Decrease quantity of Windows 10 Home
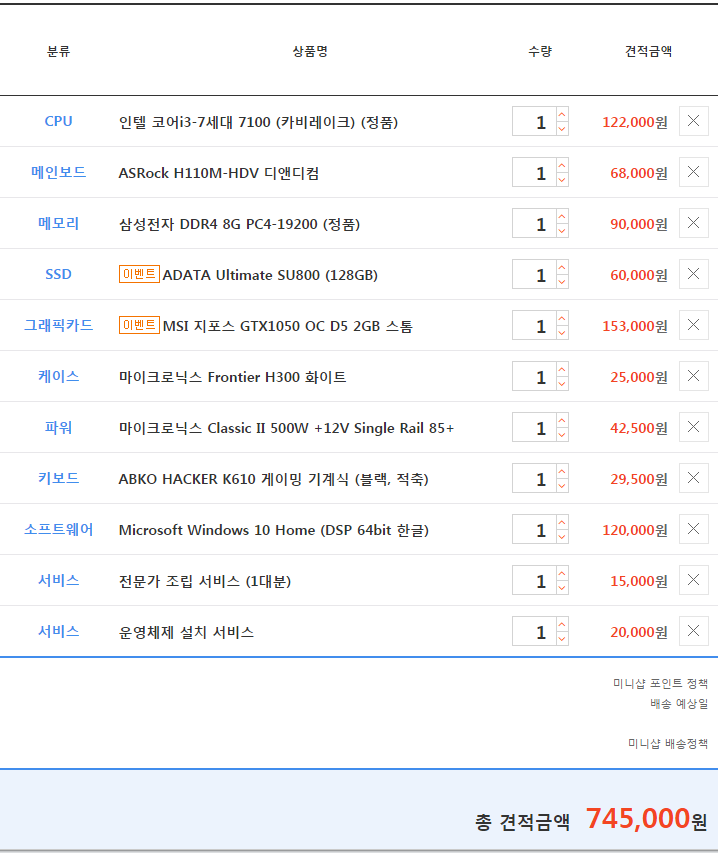This screenshot has width=718, height=853. point(562,536)
